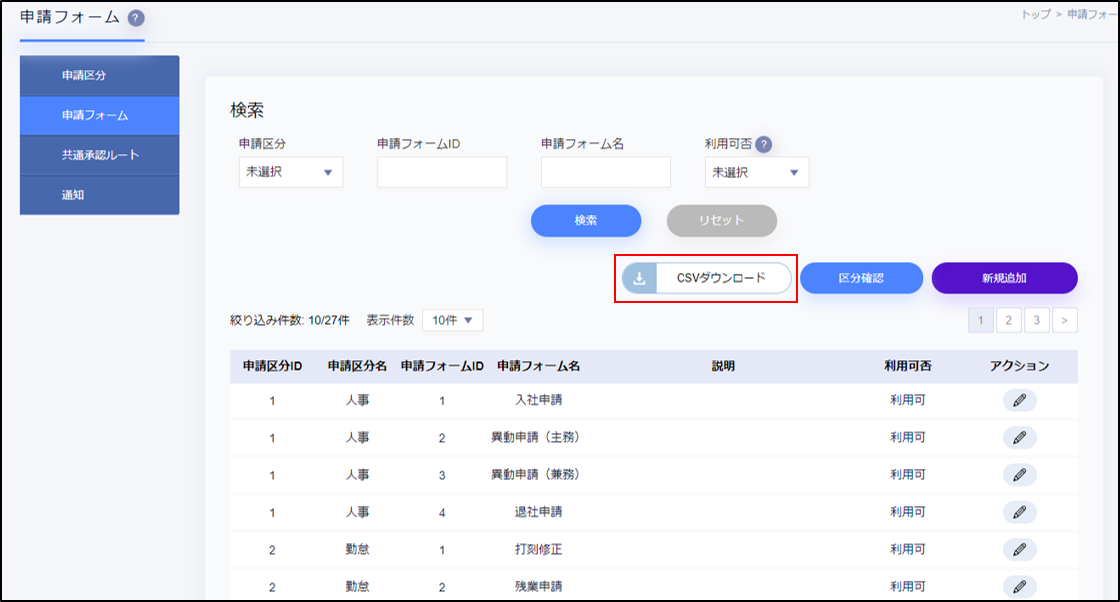Click the purple 新規追加 button

[x=1004, y=278]
